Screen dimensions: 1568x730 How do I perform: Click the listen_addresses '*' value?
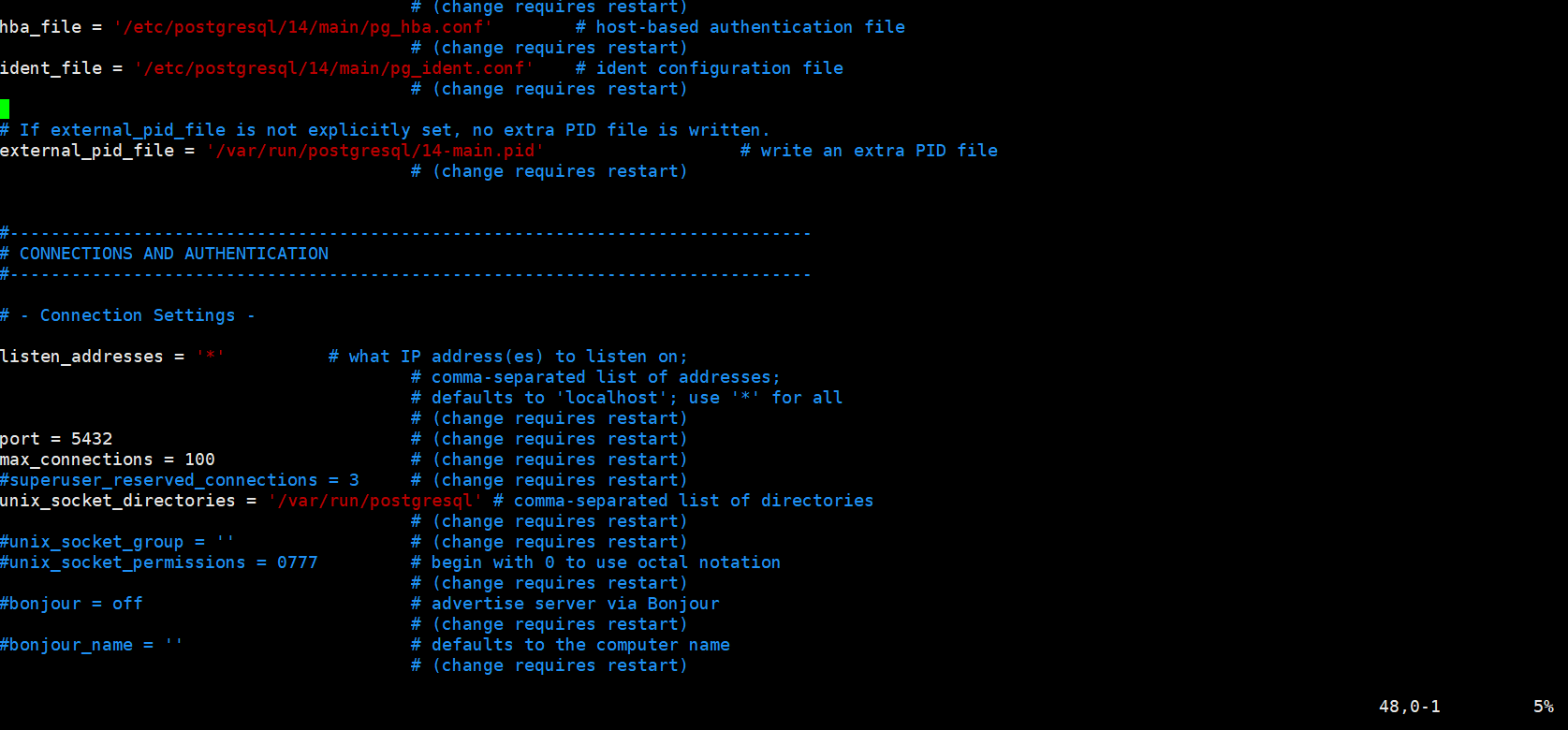(211, 357)
